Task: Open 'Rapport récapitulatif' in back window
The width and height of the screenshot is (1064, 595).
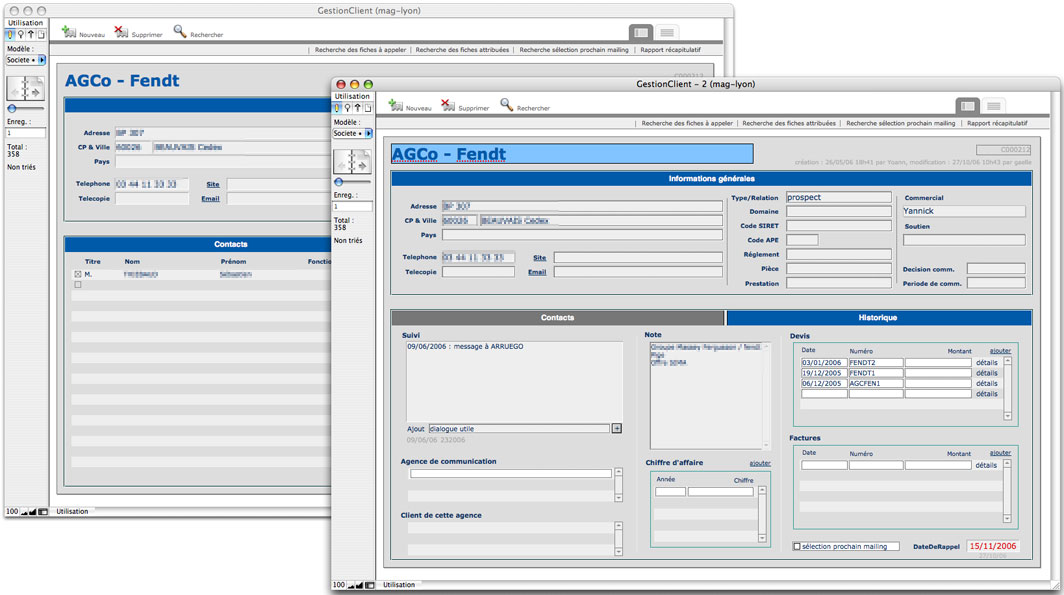Action: pyautogui.click(x=670, y=50)
